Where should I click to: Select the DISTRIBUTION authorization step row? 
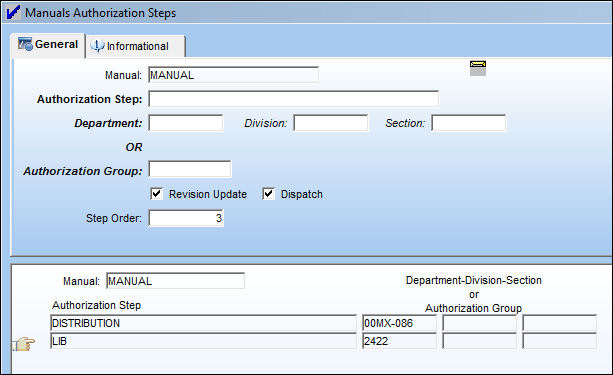[203, 323]
